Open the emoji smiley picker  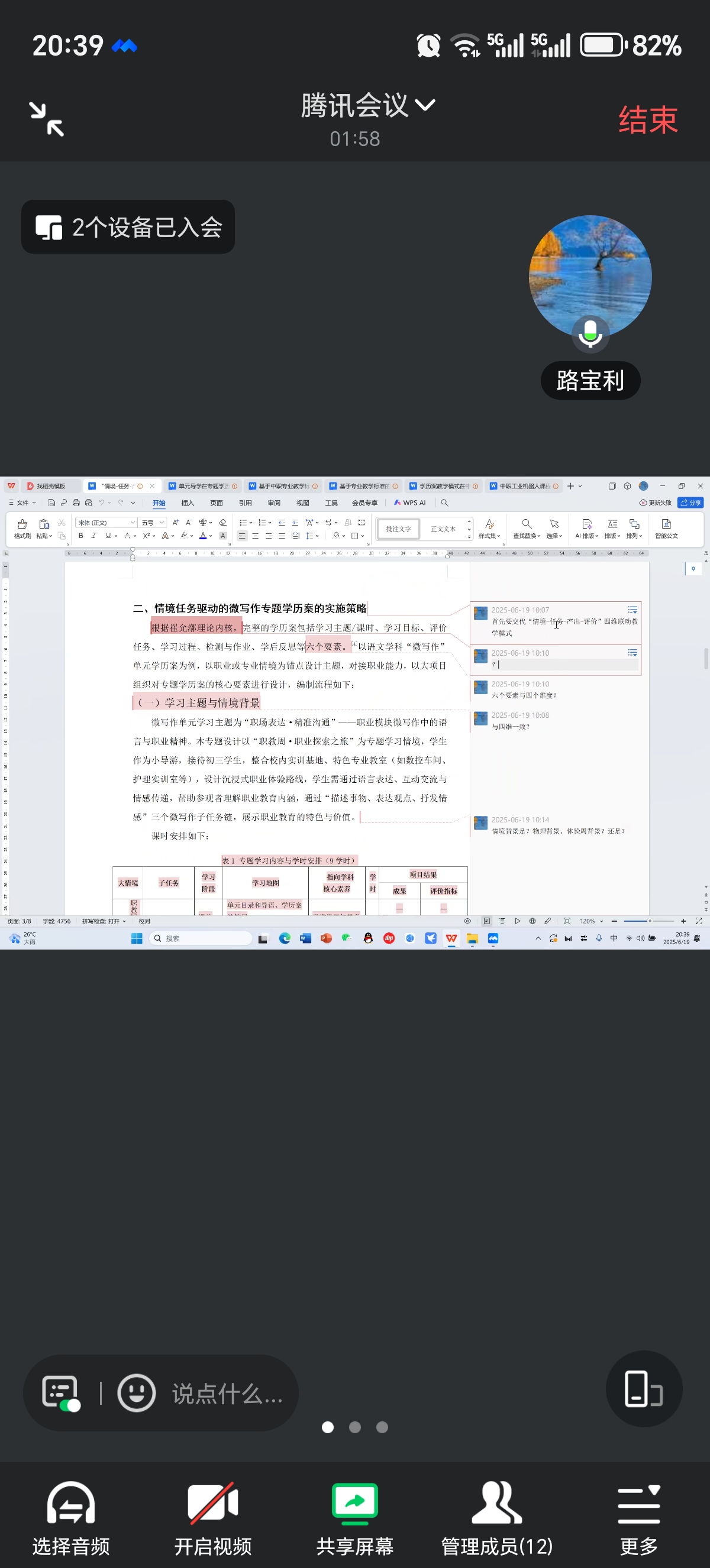[x=137, y=1392]
